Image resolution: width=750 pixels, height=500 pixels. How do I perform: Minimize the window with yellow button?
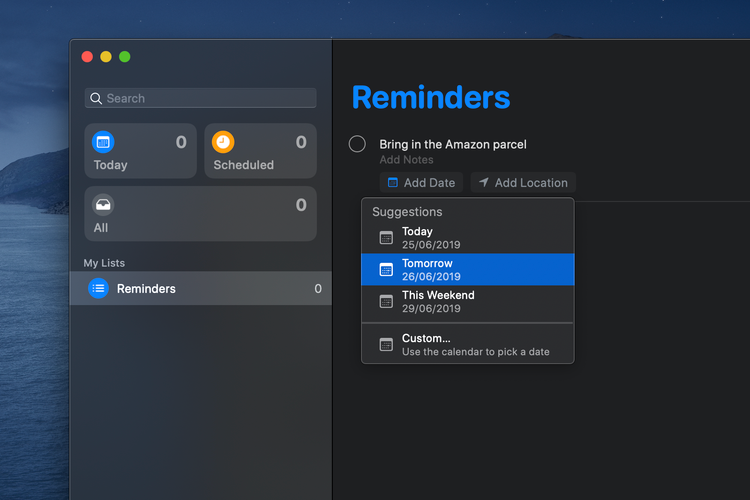(x=106, y=57)
